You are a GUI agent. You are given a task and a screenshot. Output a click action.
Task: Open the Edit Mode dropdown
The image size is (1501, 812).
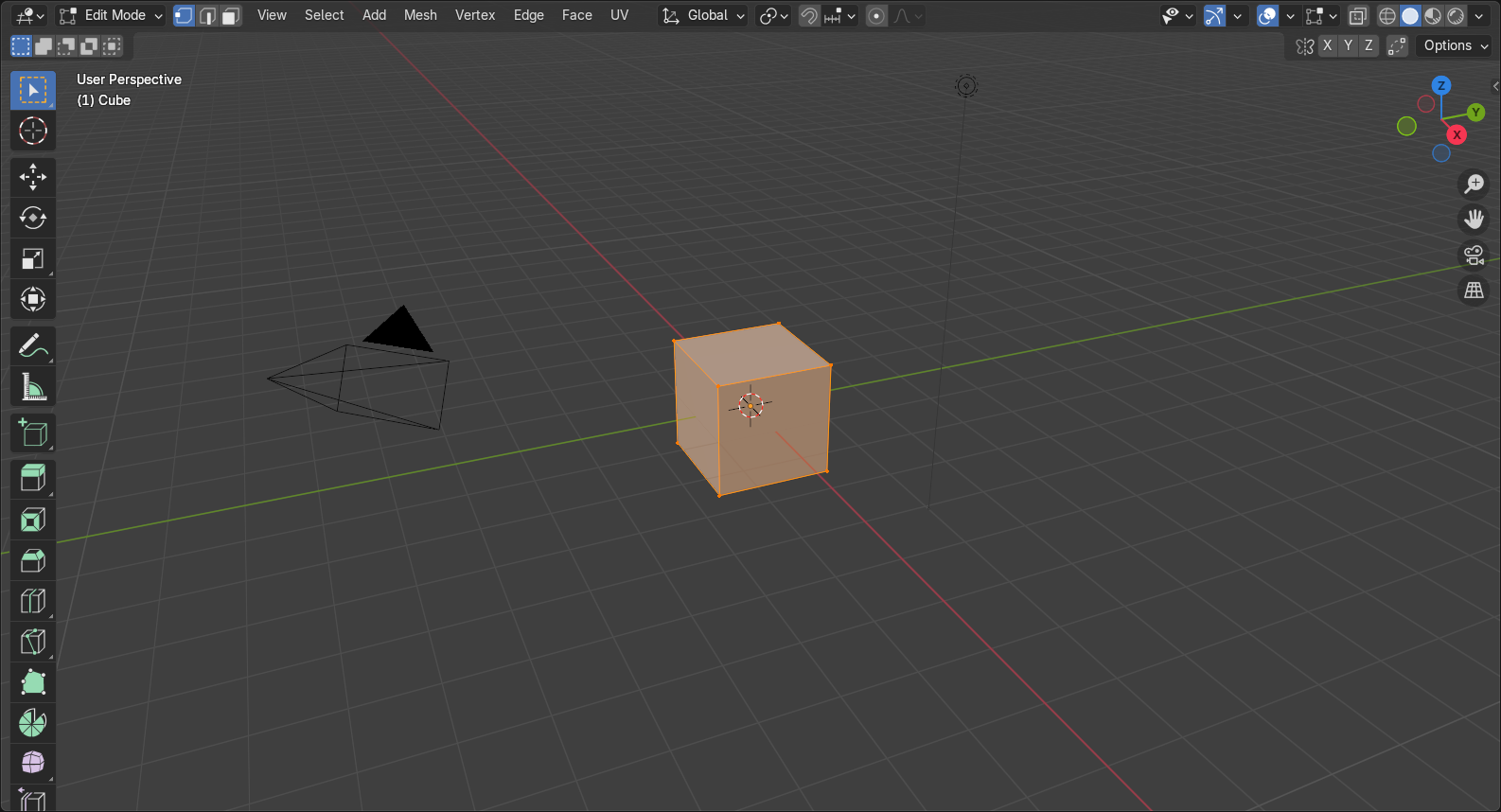point(111,16)
